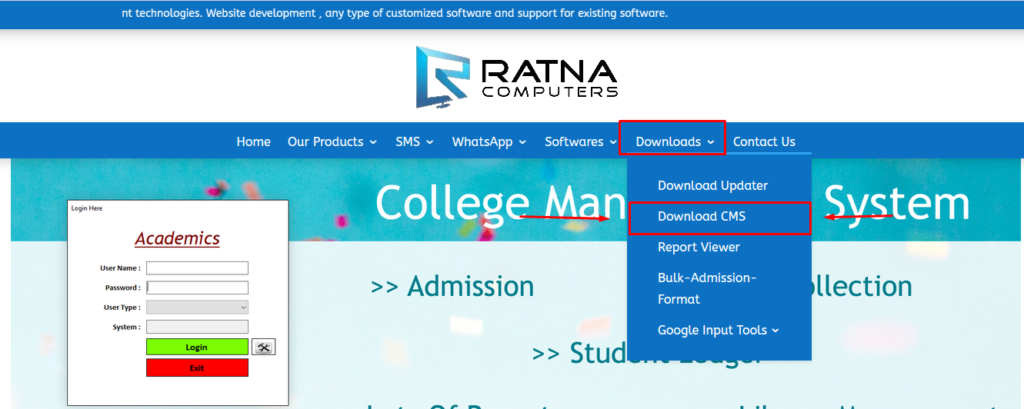This screenshot has width=1024, height=409.
Task: Expand the Softwares menu
Action: [580, 142]
